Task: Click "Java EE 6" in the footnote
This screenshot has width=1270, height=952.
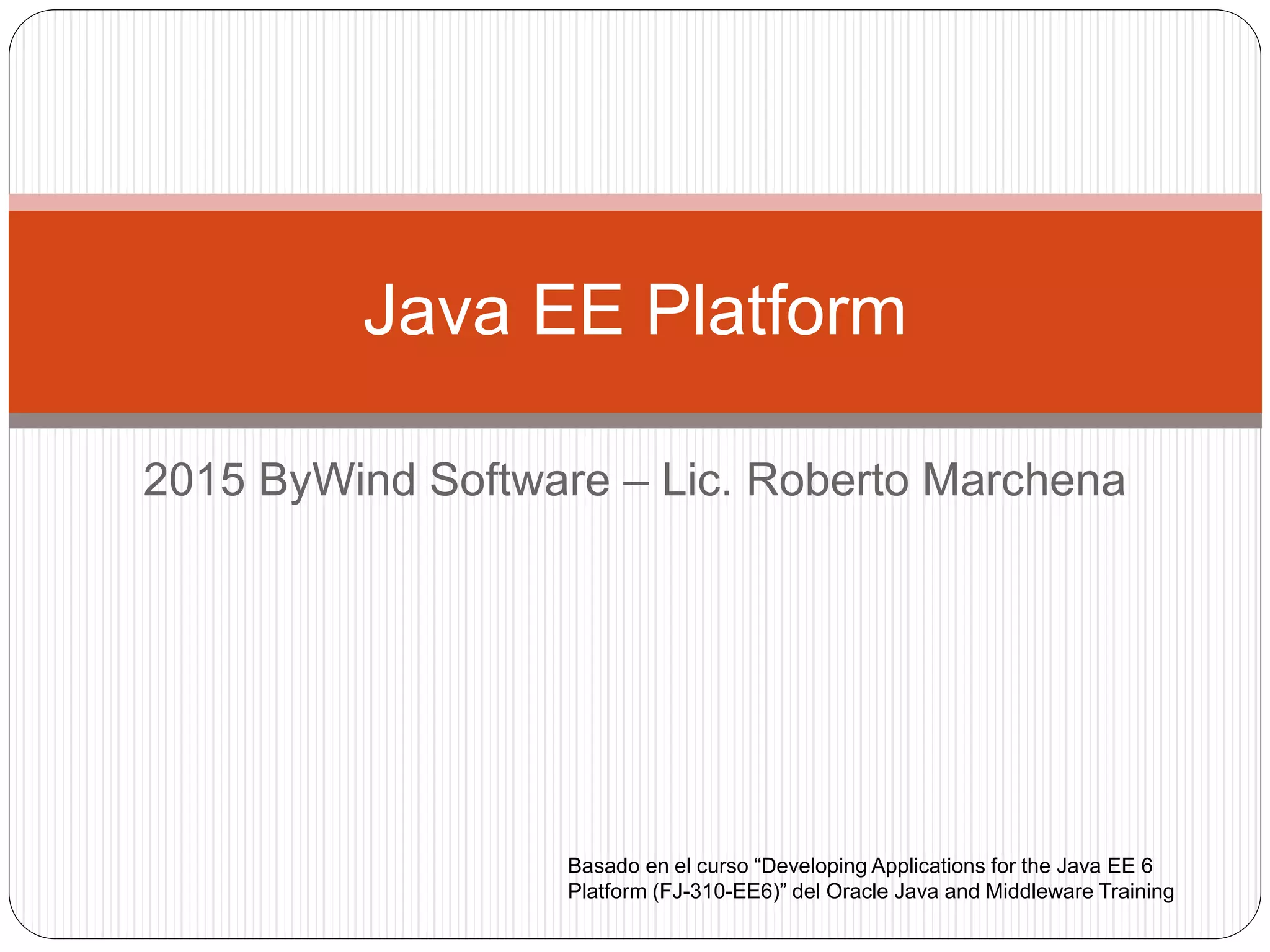Action: click(x=1104, y=866)
